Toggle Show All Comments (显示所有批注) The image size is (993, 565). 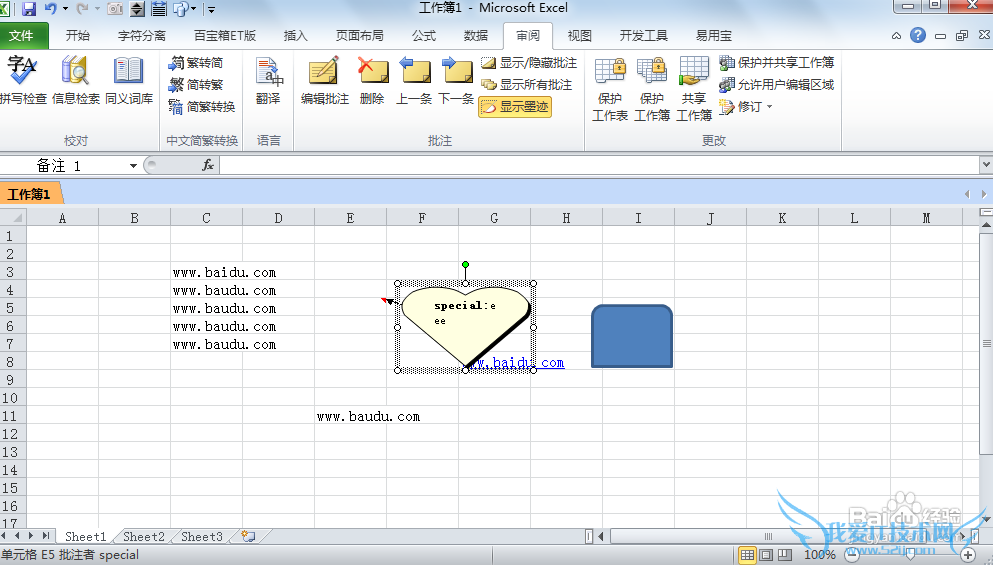526,84
